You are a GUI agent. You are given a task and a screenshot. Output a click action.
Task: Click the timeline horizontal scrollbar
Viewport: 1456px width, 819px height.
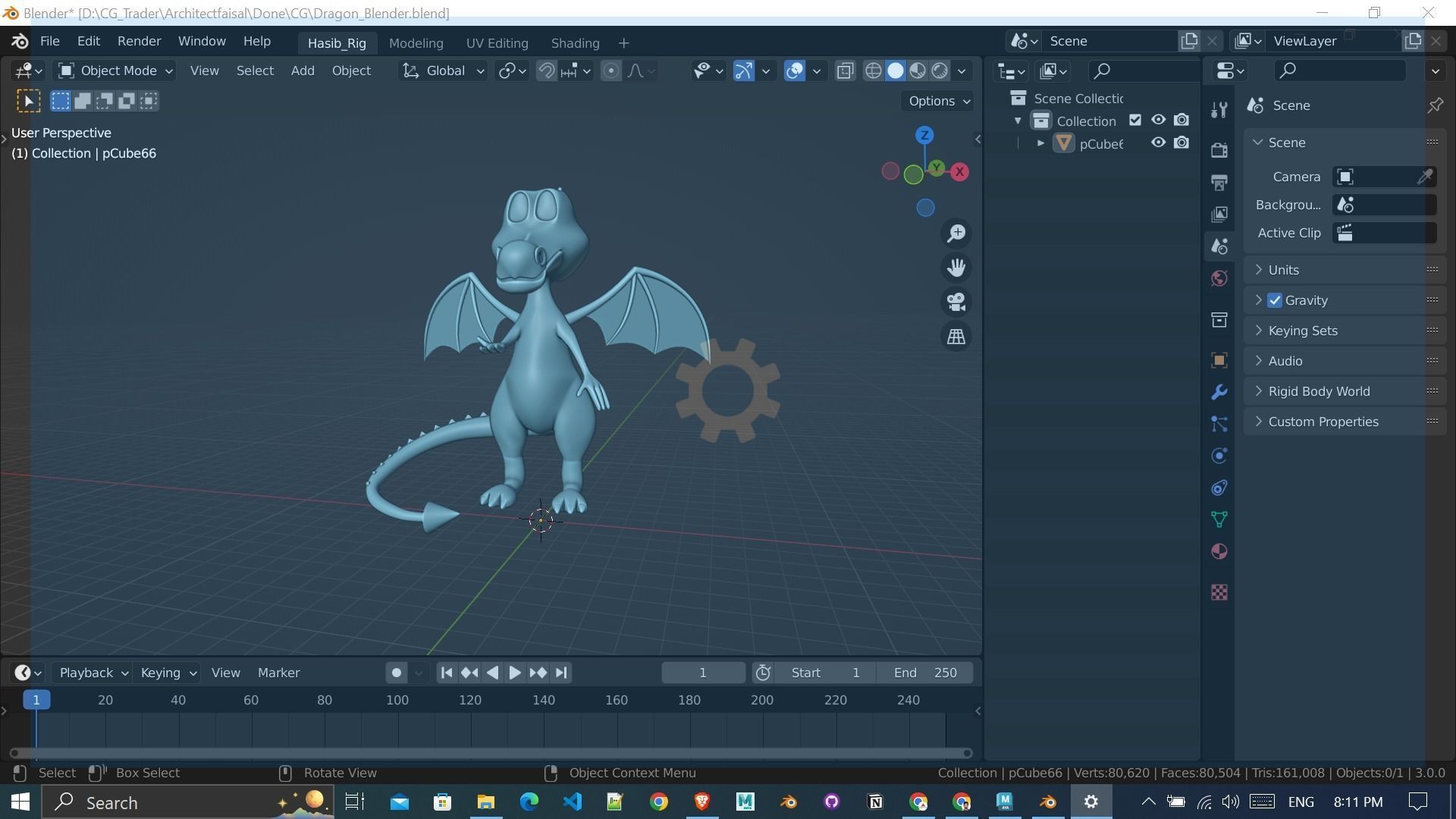click(x=491, y=753)
